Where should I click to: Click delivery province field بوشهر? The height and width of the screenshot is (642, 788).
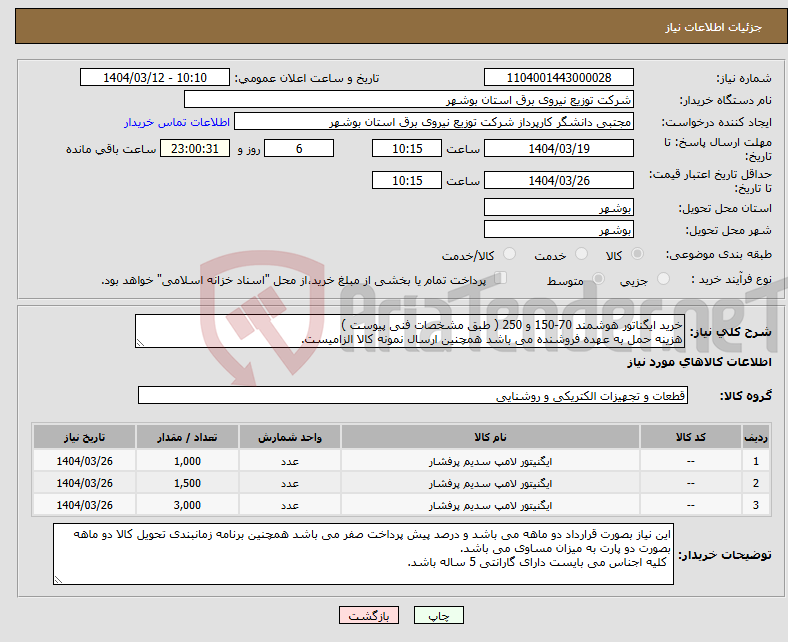pos(558,207)
